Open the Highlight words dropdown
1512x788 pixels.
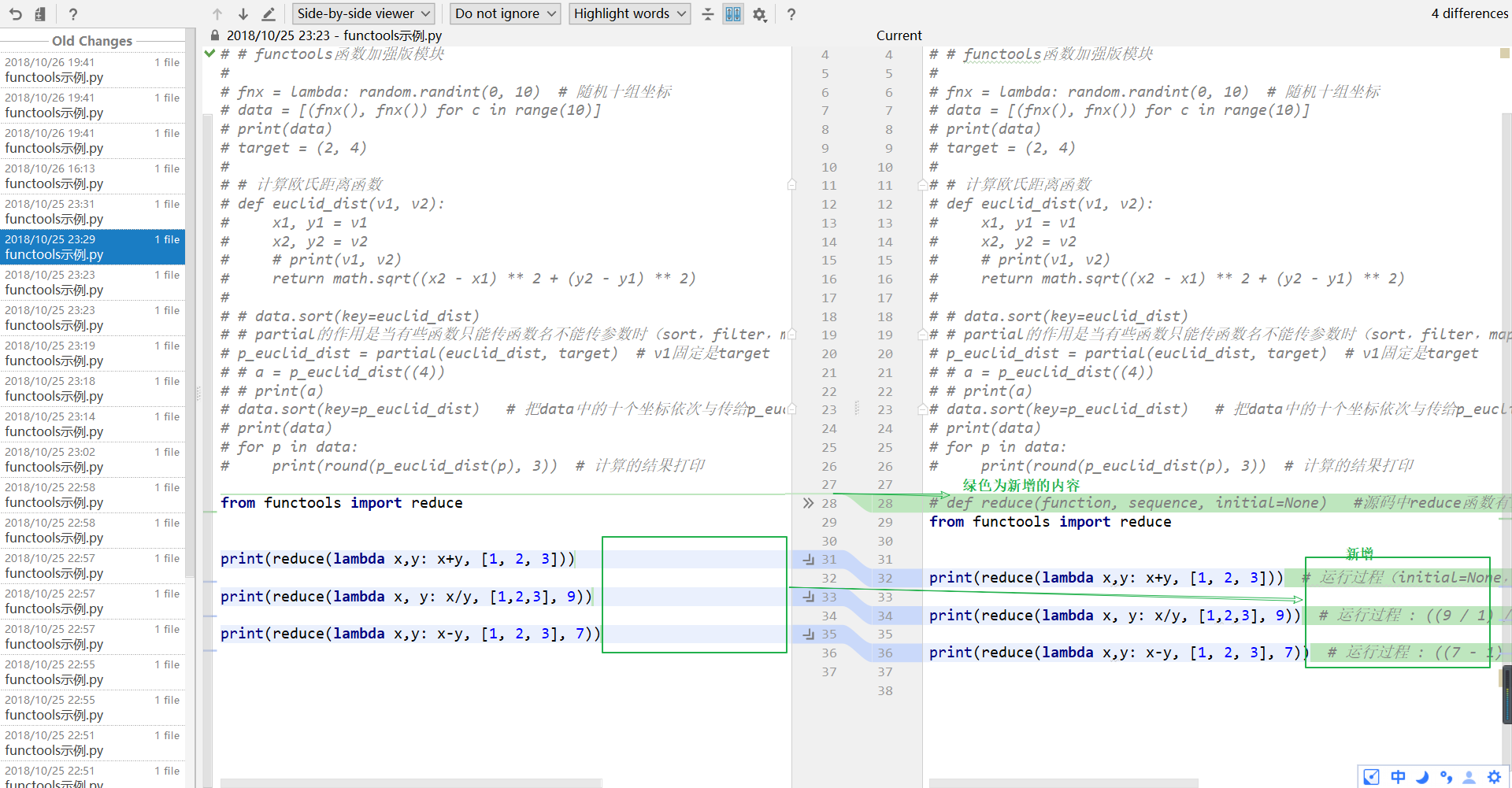pyautogui.click(x=628, y=13)
